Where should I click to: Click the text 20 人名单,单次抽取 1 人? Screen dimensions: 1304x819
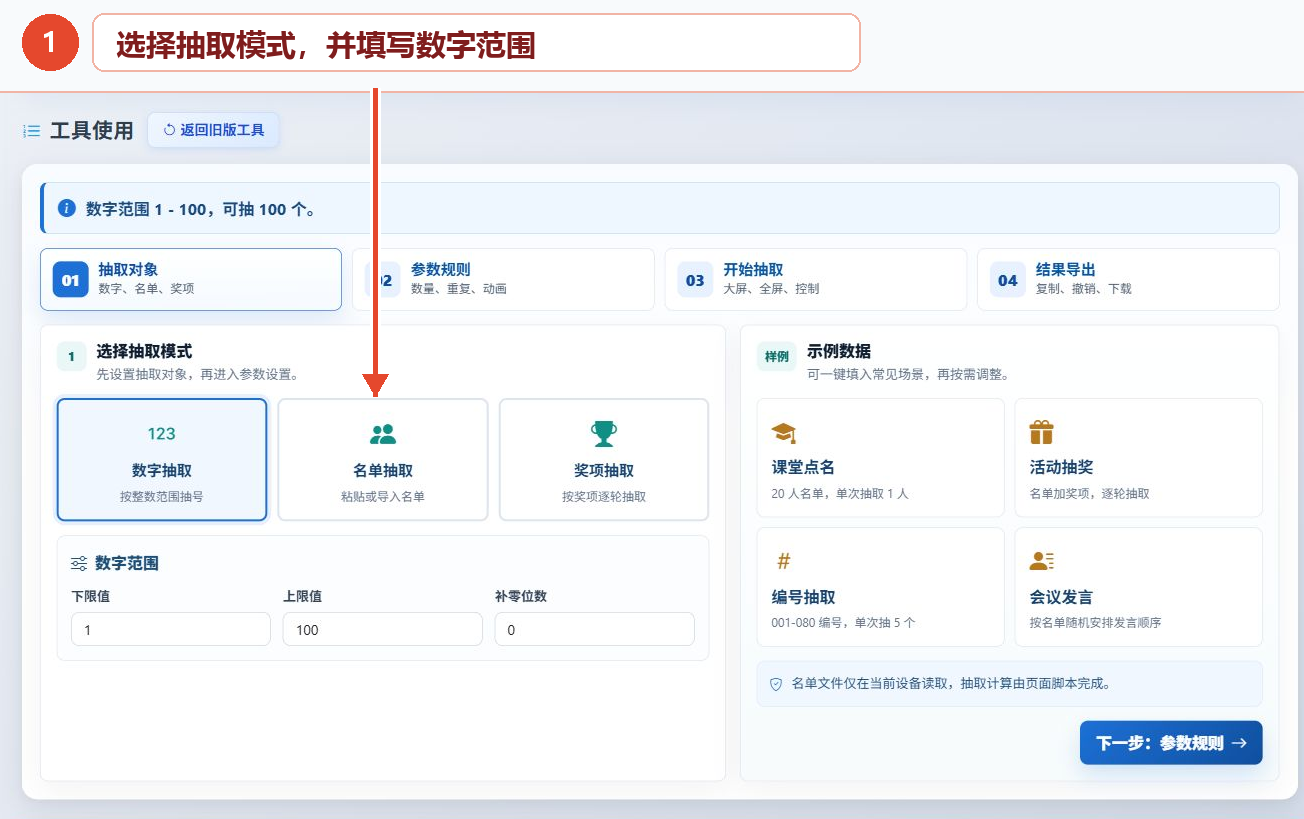pyautogui.click(x=840, y=494)
